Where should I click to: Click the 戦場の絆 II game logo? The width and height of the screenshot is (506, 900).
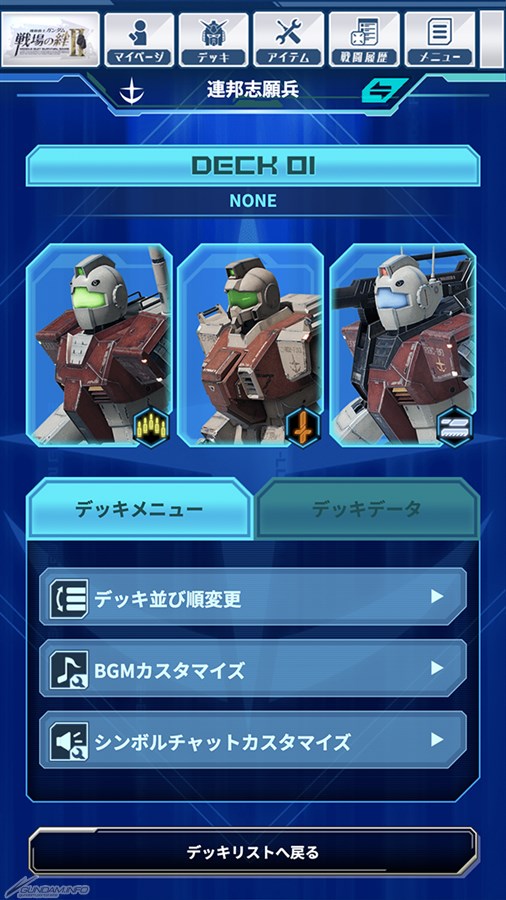50,40
